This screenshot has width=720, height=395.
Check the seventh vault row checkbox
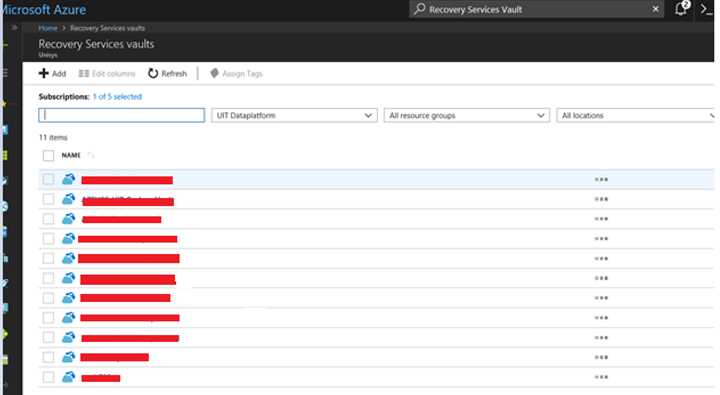[48, 298]
